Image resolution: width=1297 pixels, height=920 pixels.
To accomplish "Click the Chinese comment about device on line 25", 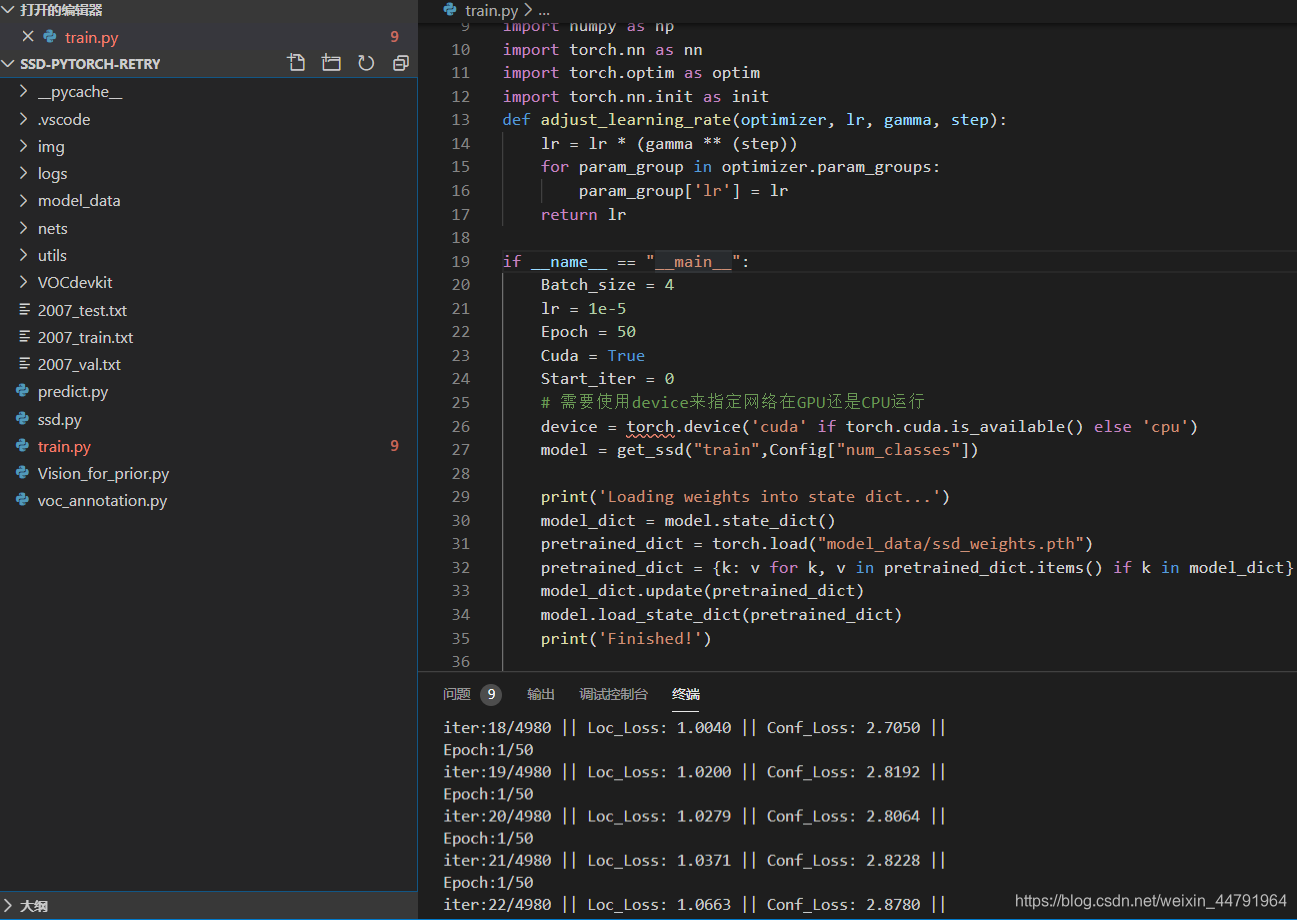I will click(x=732, y=403).
